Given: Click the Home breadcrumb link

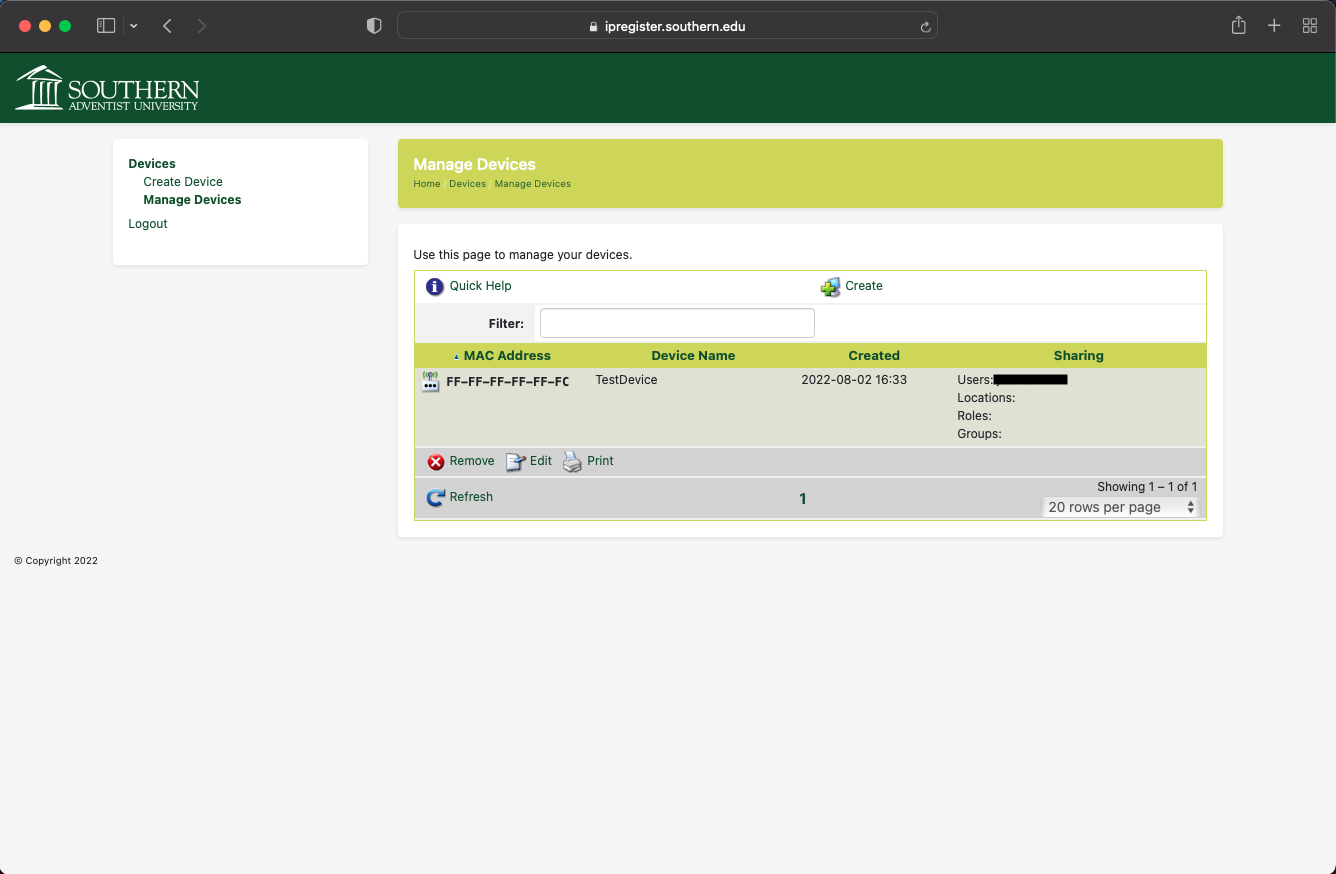Looking at the screenshot, I should (x=427, y=184).
